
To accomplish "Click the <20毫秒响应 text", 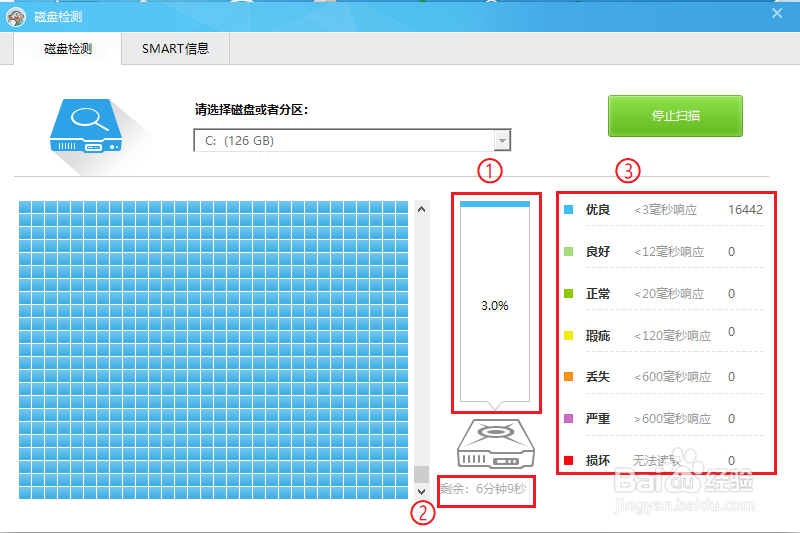I will (x=669, y=294).
